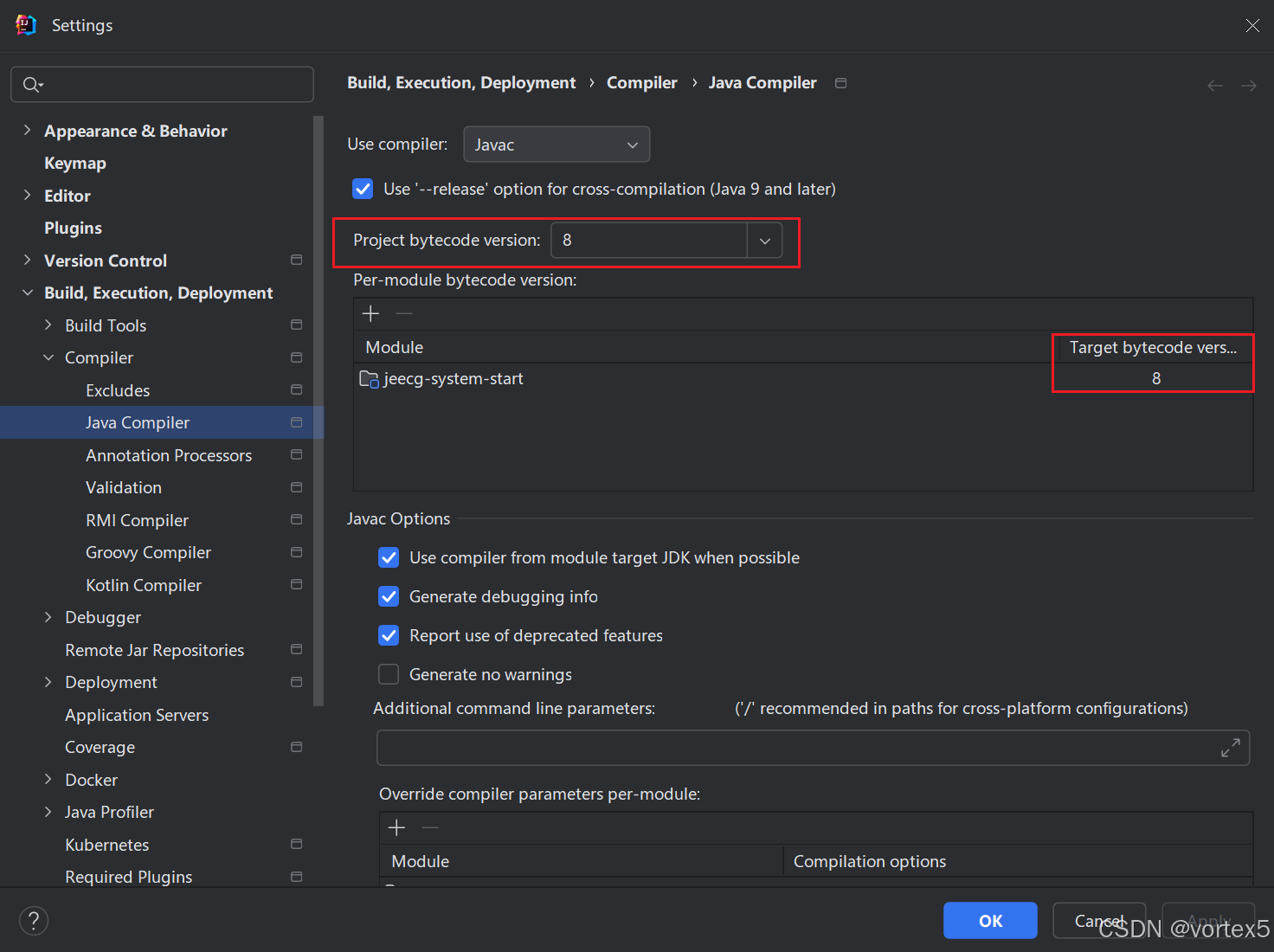Click the remove module bytecode version minus icon

(404, 313)
